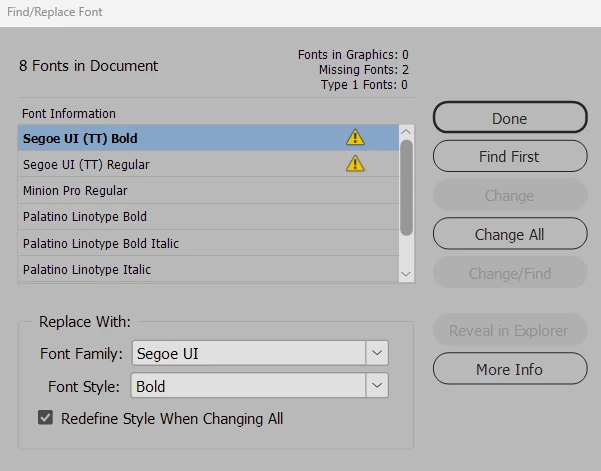Click the Font Style field showing Bold
601x471 pixels.
pos(248,385)
